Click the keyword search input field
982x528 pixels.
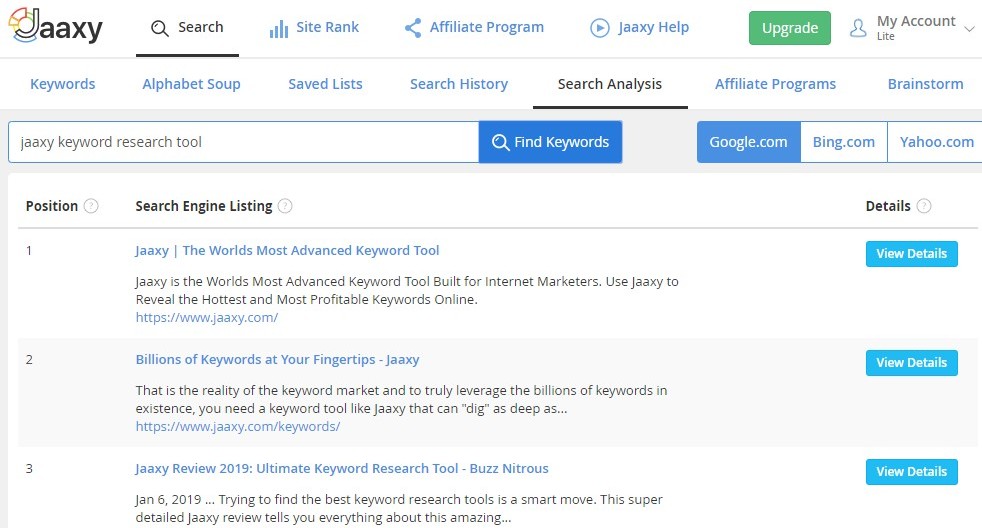pos(244,142)
